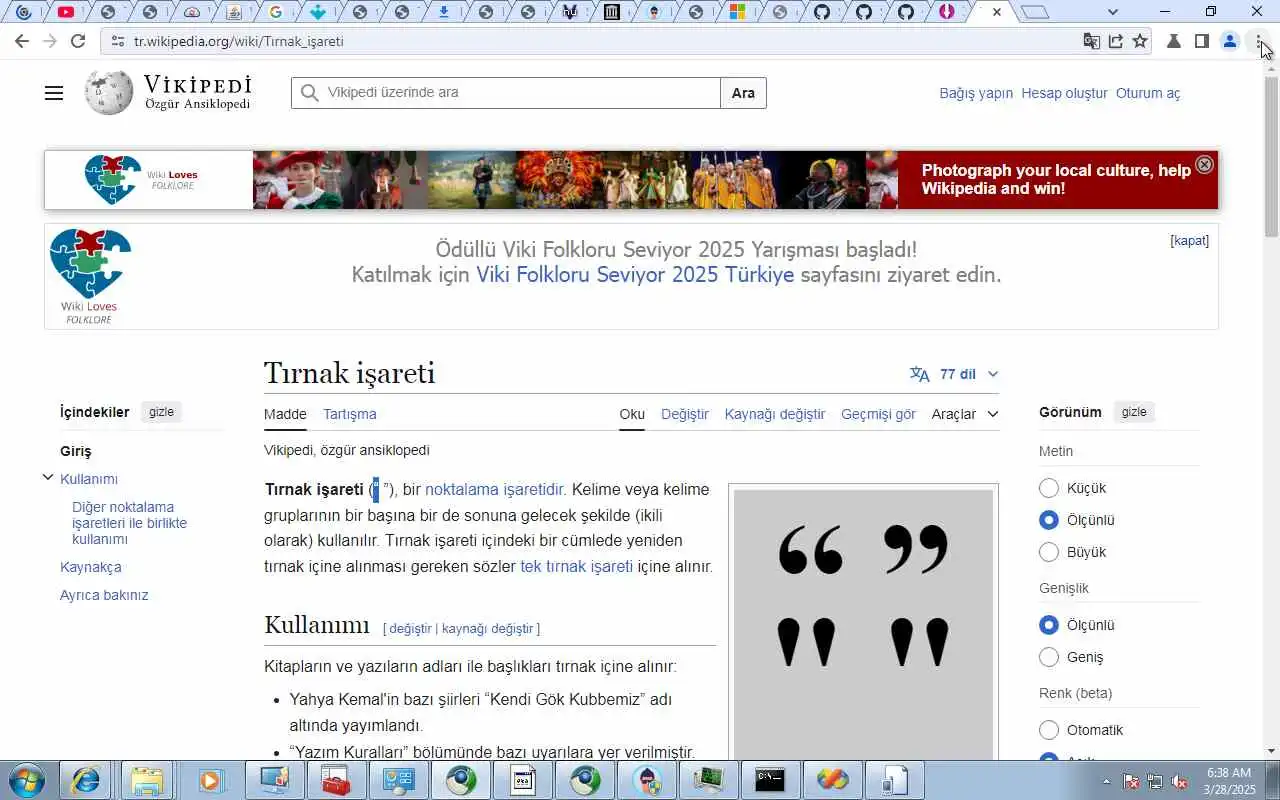Open the hamburger main menu
1280x800 pixels.
(x=54, y=93)
